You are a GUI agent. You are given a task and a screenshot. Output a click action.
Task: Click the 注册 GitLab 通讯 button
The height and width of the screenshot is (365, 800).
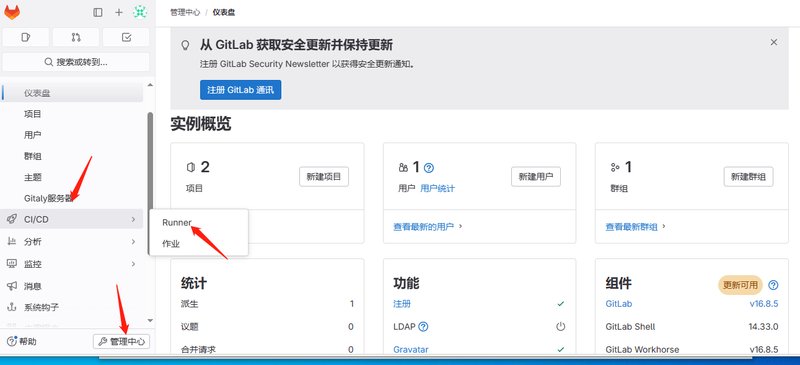(240, 90)
